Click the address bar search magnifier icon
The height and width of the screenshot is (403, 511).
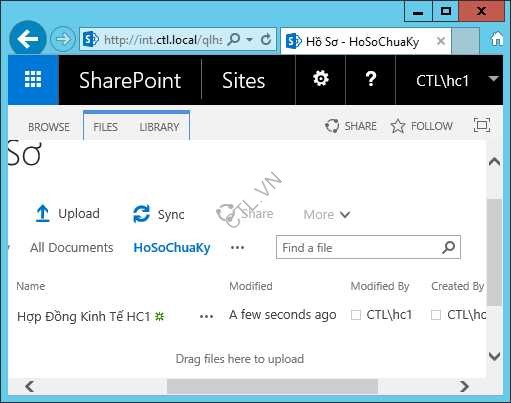[x=234, y=39]
